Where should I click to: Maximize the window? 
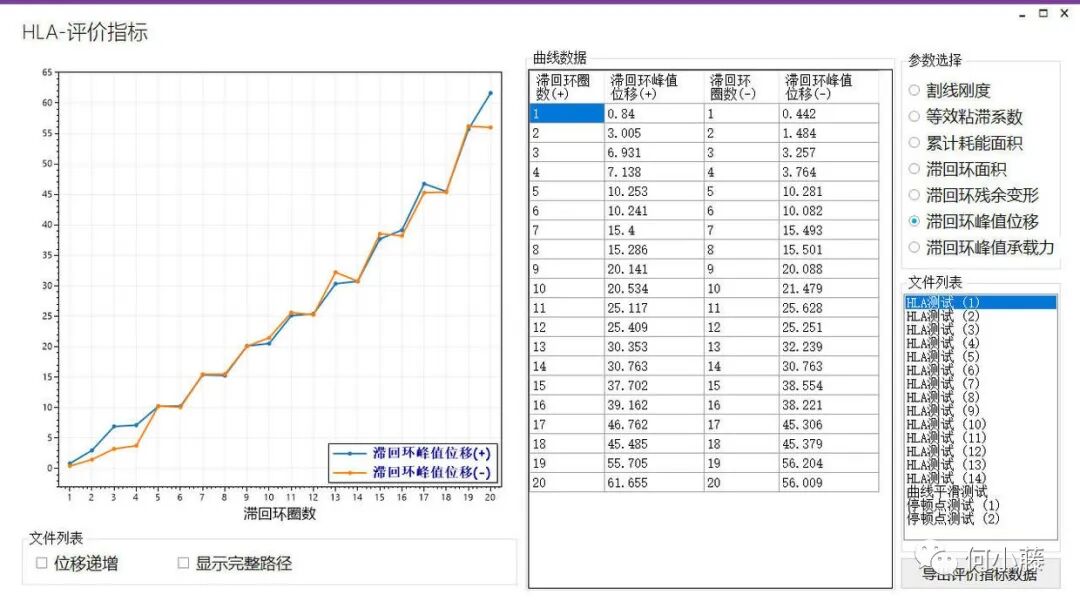[x=1043, y=13]
